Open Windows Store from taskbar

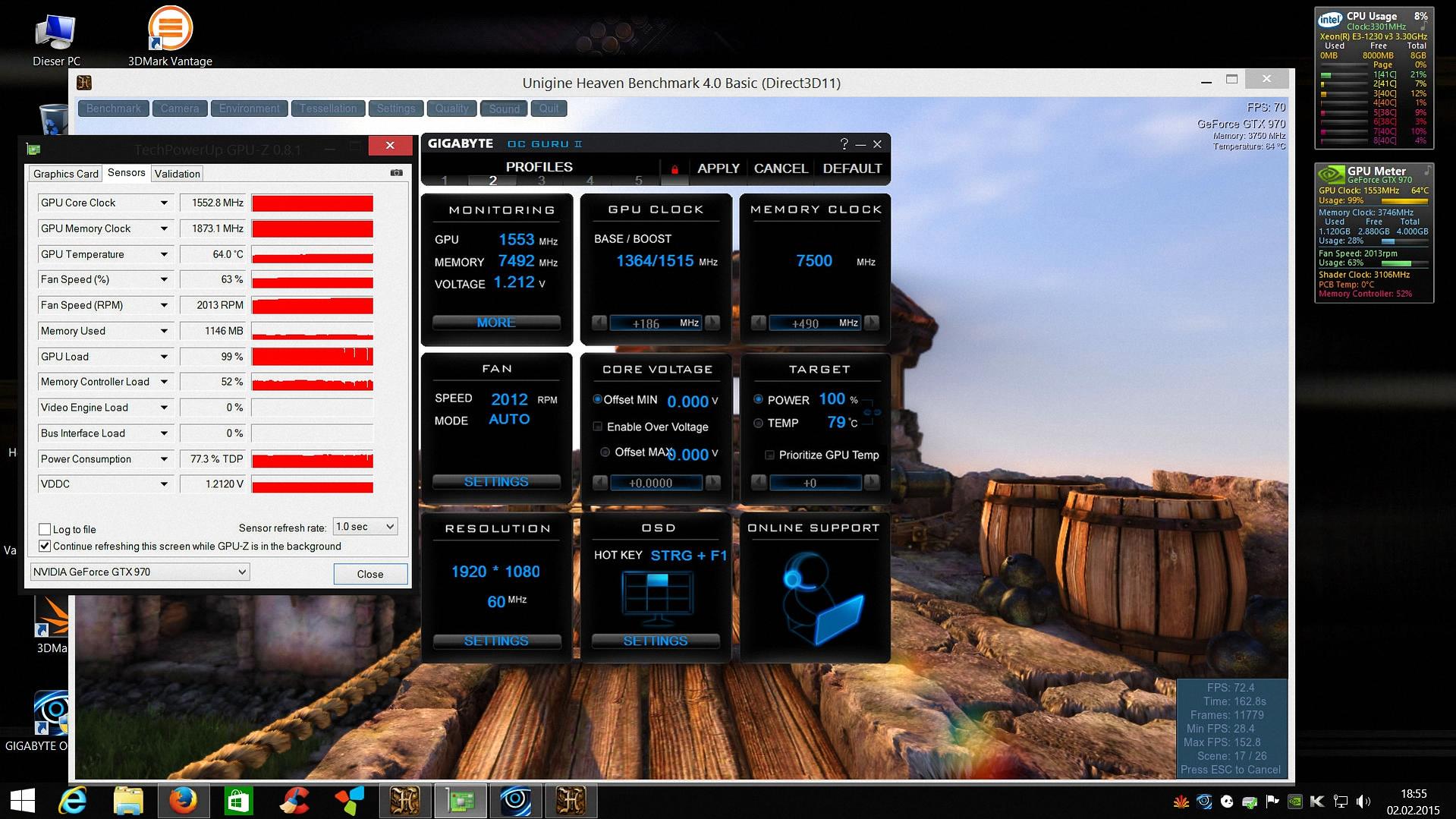tap(239, 801)
